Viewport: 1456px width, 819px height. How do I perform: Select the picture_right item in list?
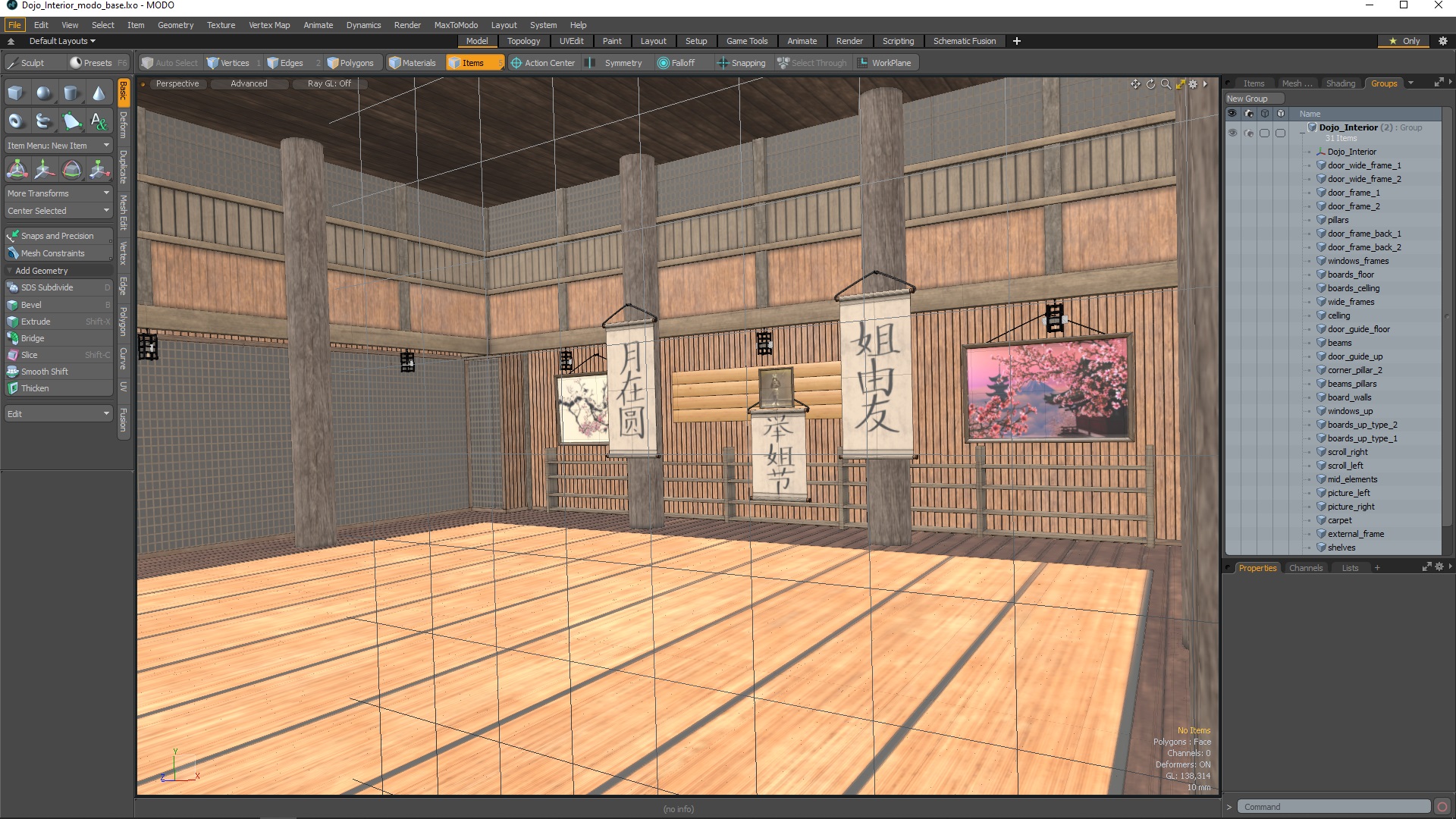click(1351, 507)
